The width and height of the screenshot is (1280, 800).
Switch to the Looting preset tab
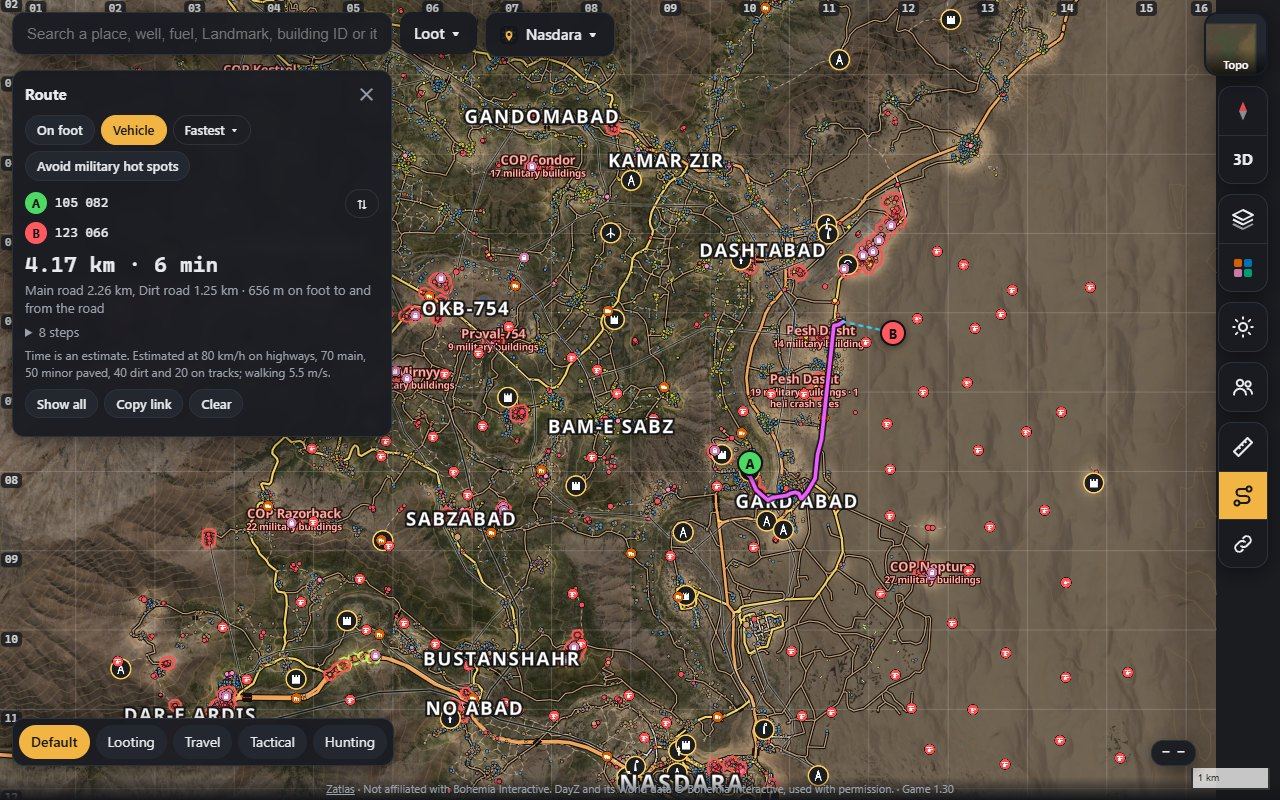131,742
